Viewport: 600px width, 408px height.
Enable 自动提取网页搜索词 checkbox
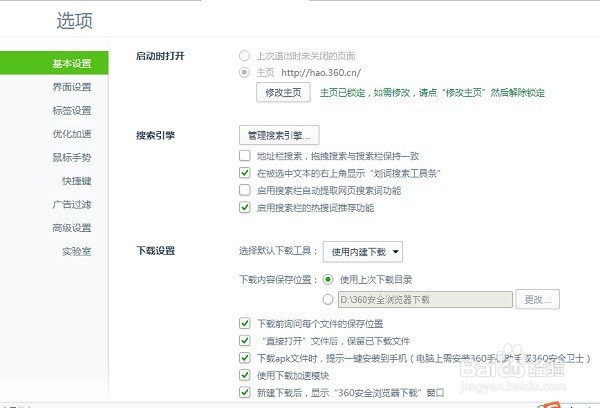pos(245,190)
